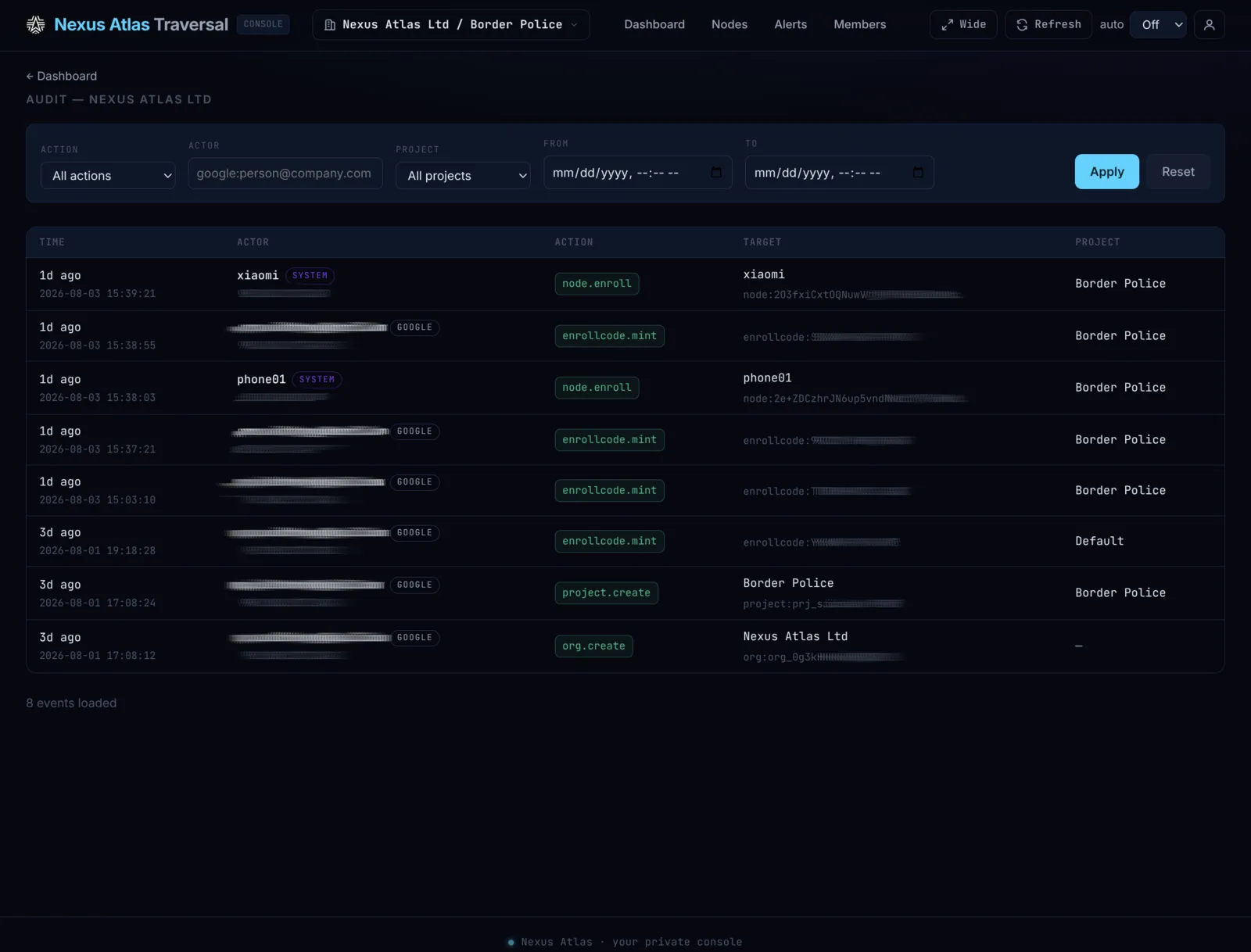Click the SYSTEM badge next to xiaomi
Image resolution: width=1251 pixels, height=952 pixels.
310,276
